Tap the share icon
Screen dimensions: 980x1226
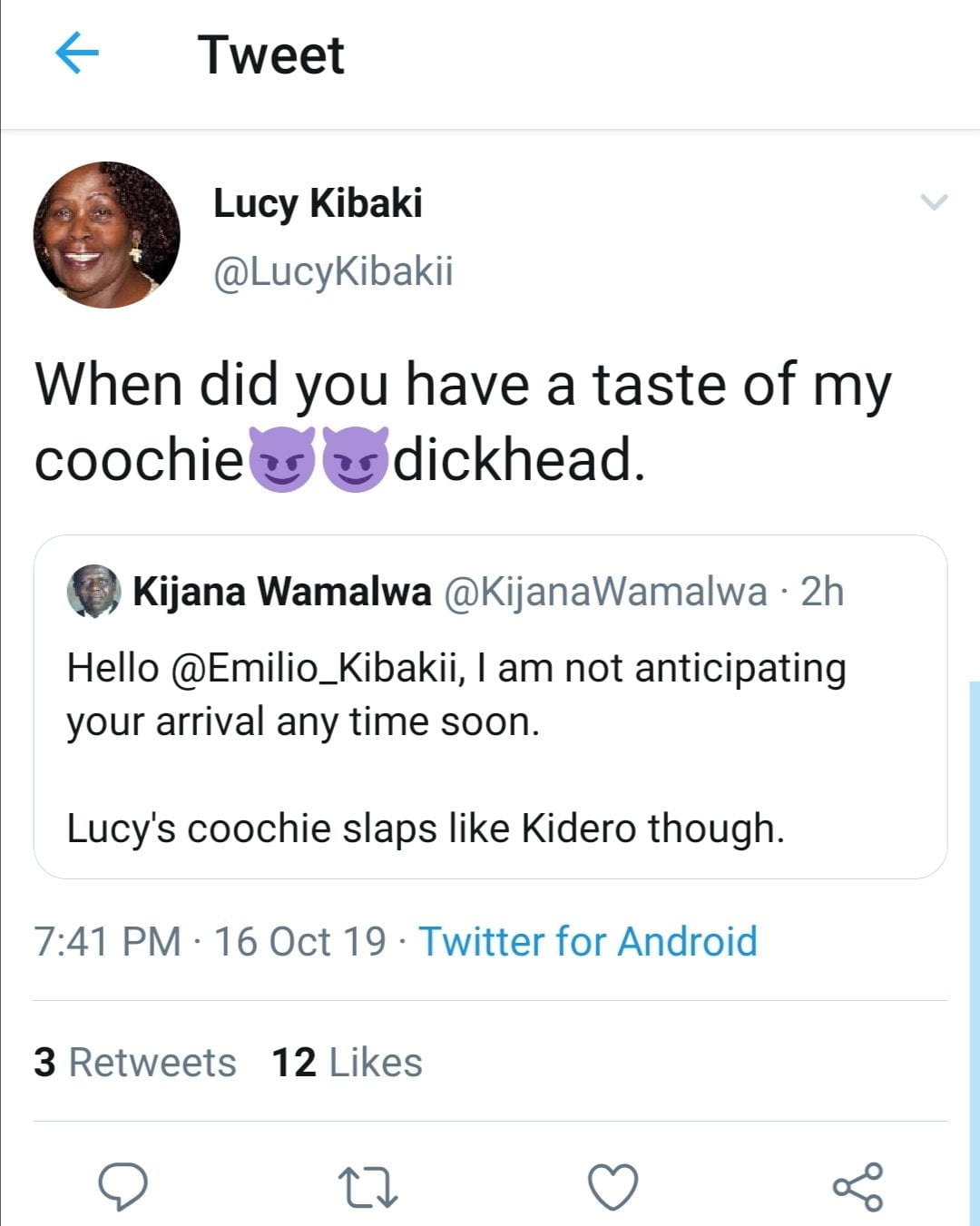click(857, 1186)
